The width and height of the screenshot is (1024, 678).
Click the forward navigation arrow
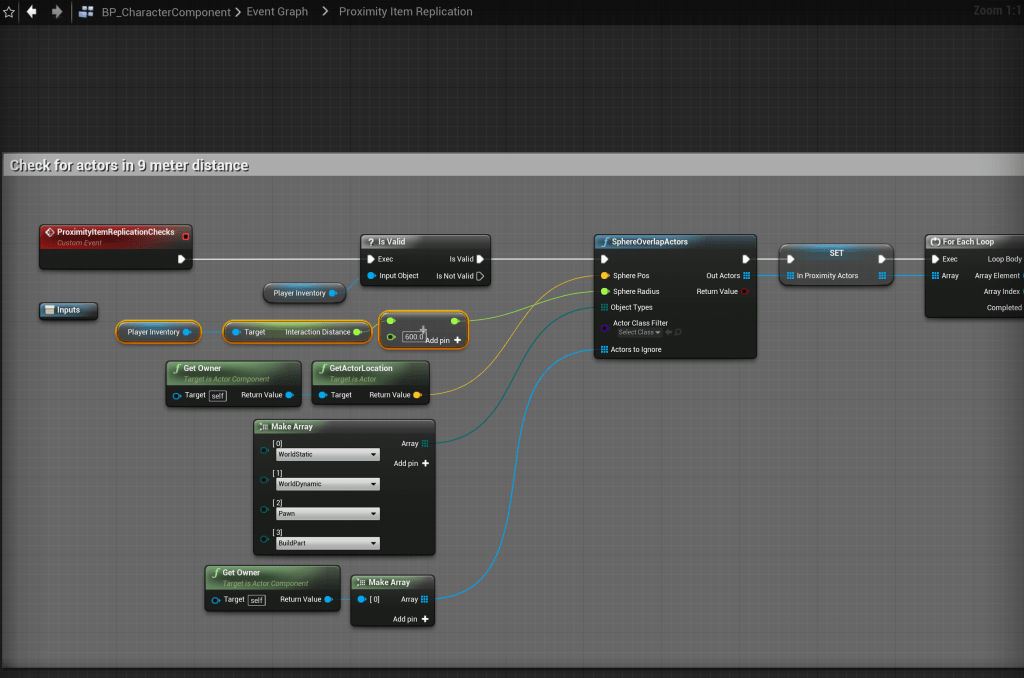pyautogui.click(x=56, y=12)
